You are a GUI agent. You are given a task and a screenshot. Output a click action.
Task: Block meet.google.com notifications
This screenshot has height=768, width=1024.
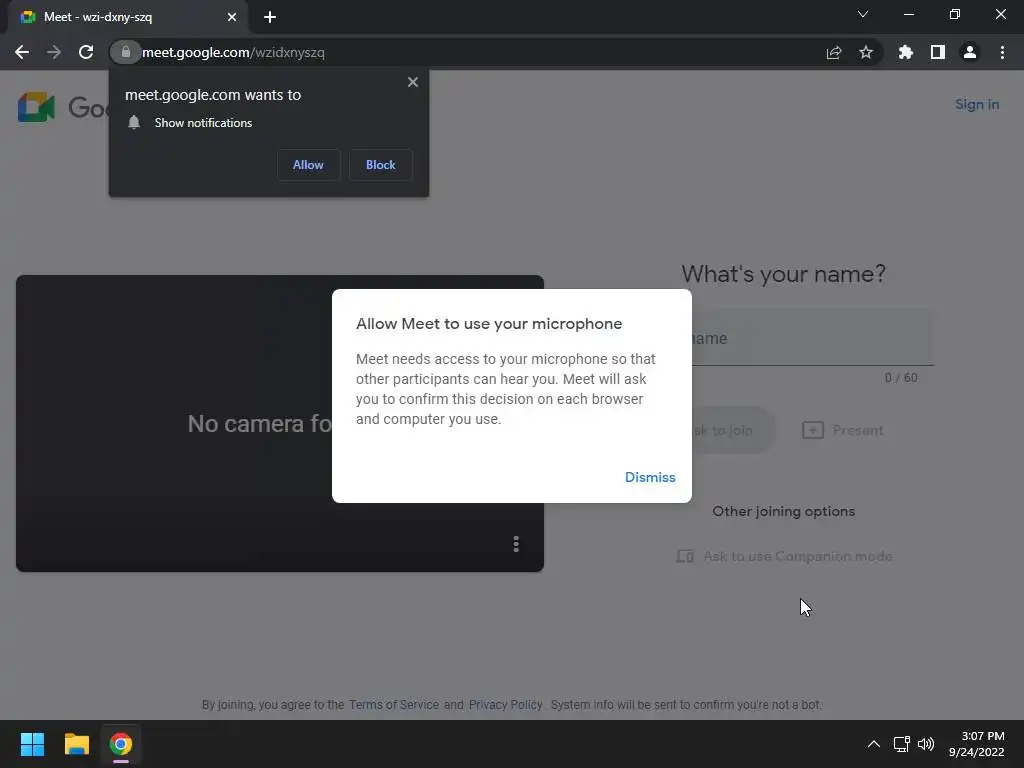tap(381, 165)
